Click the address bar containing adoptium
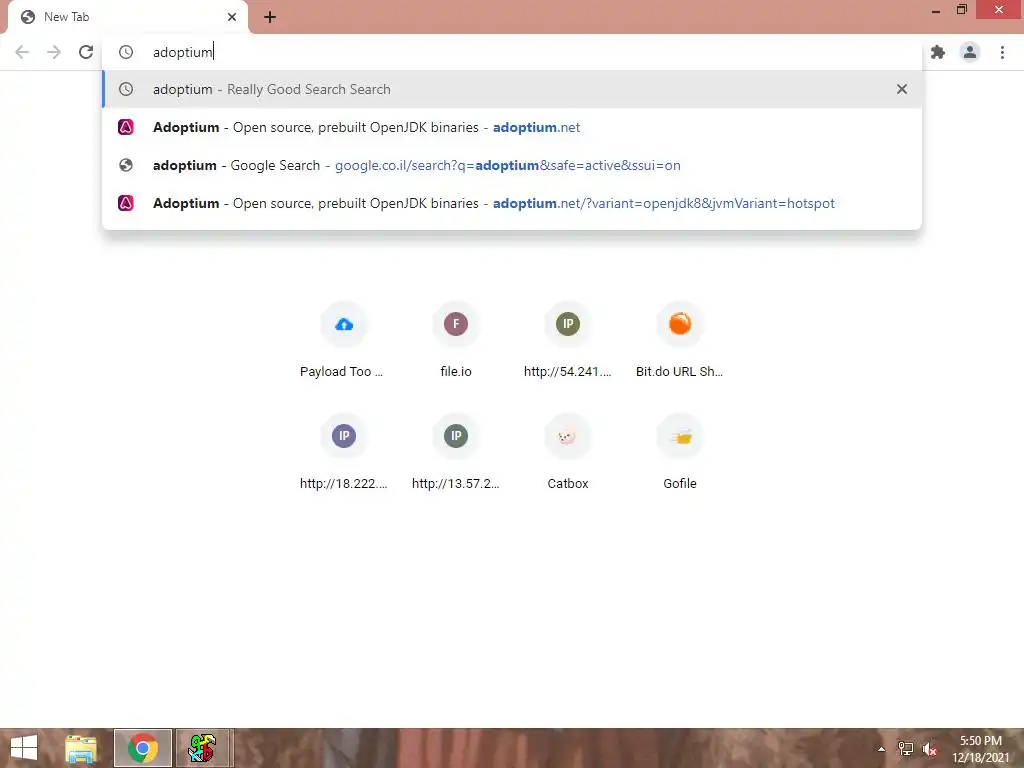Viewport: 1024px width, 768px height. [512, 52]
